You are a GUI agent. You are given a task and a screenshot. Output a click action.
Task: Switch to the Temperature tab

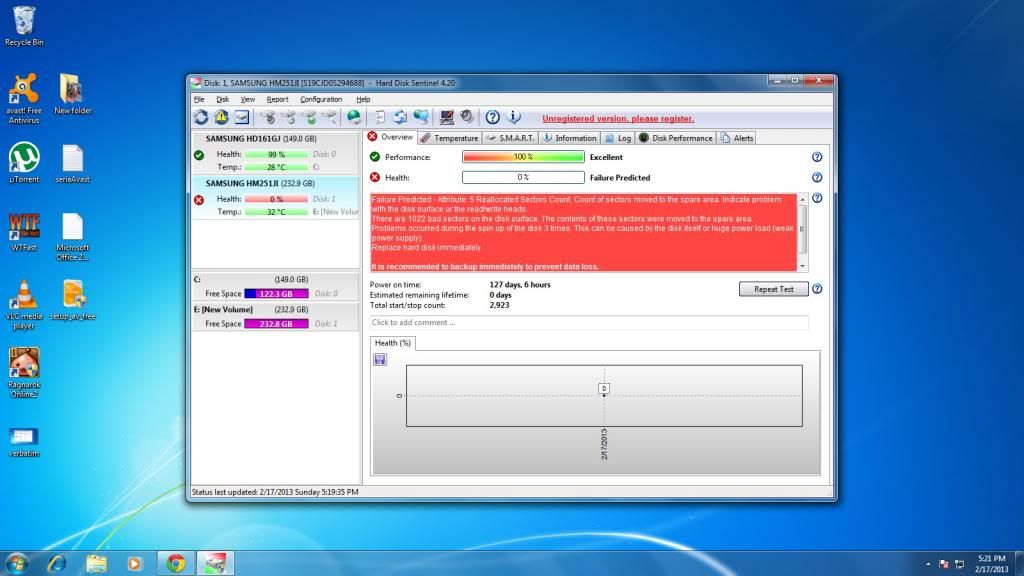click(449, 138)
